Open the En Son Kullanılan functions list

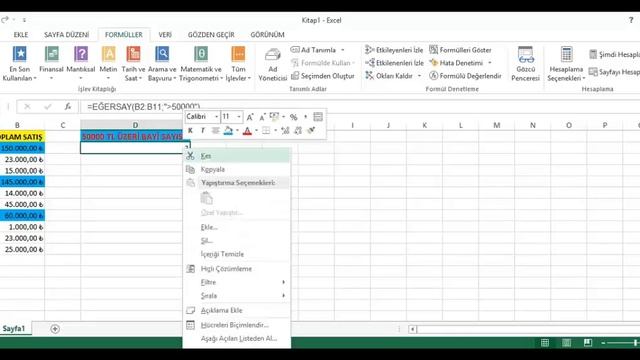pyautogui.click(x=19, y=64)
